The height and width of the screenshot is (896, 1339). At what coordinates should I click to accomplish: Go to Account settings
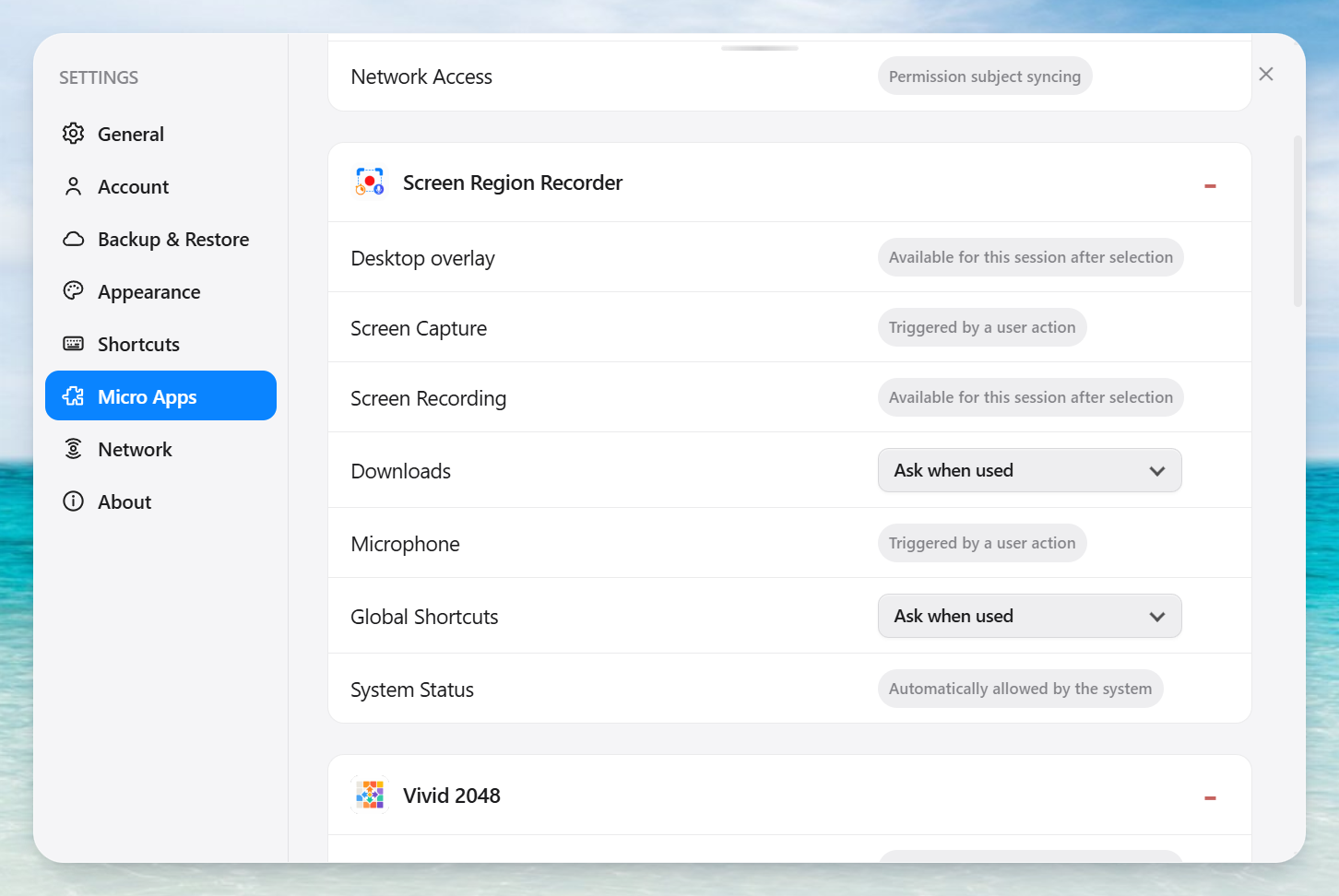pos(160,186)
